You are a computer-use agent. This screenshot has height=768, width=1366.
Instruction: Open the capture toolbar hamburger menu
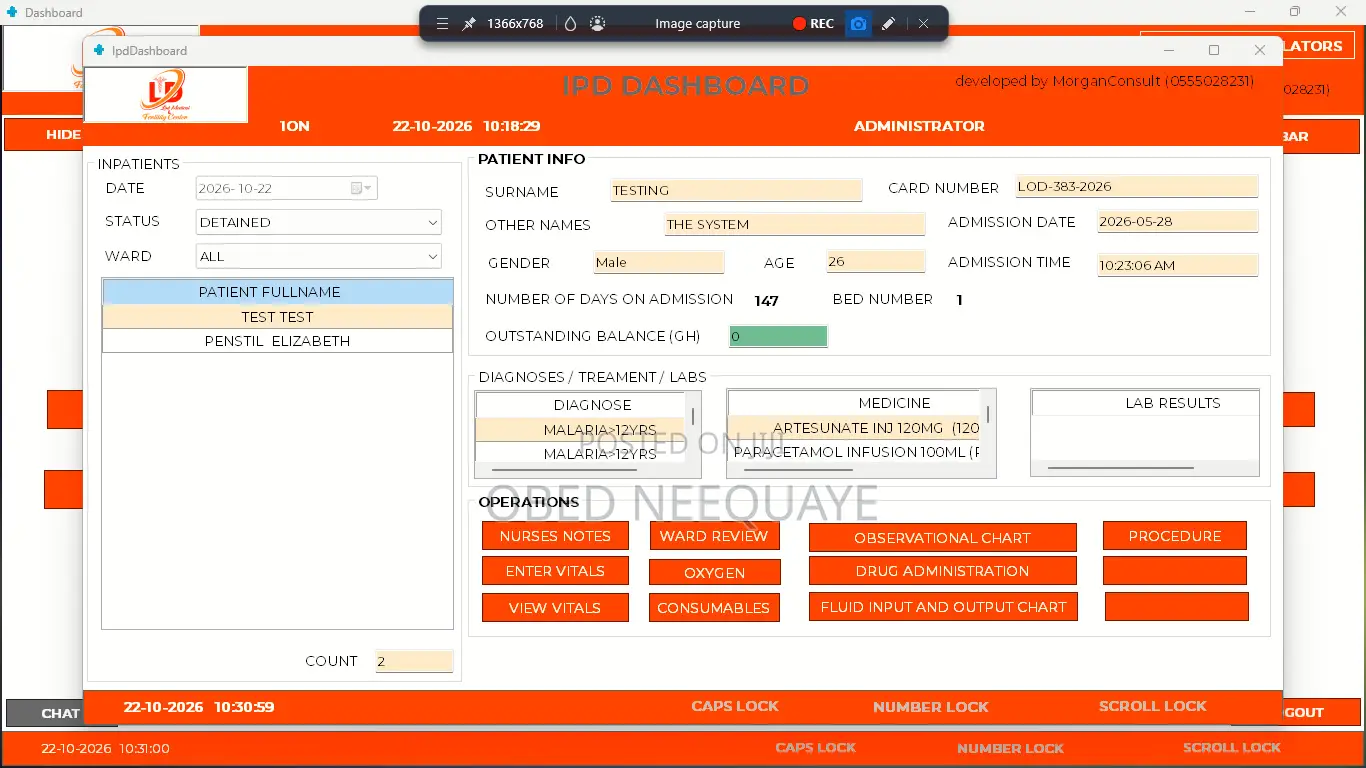442,24
